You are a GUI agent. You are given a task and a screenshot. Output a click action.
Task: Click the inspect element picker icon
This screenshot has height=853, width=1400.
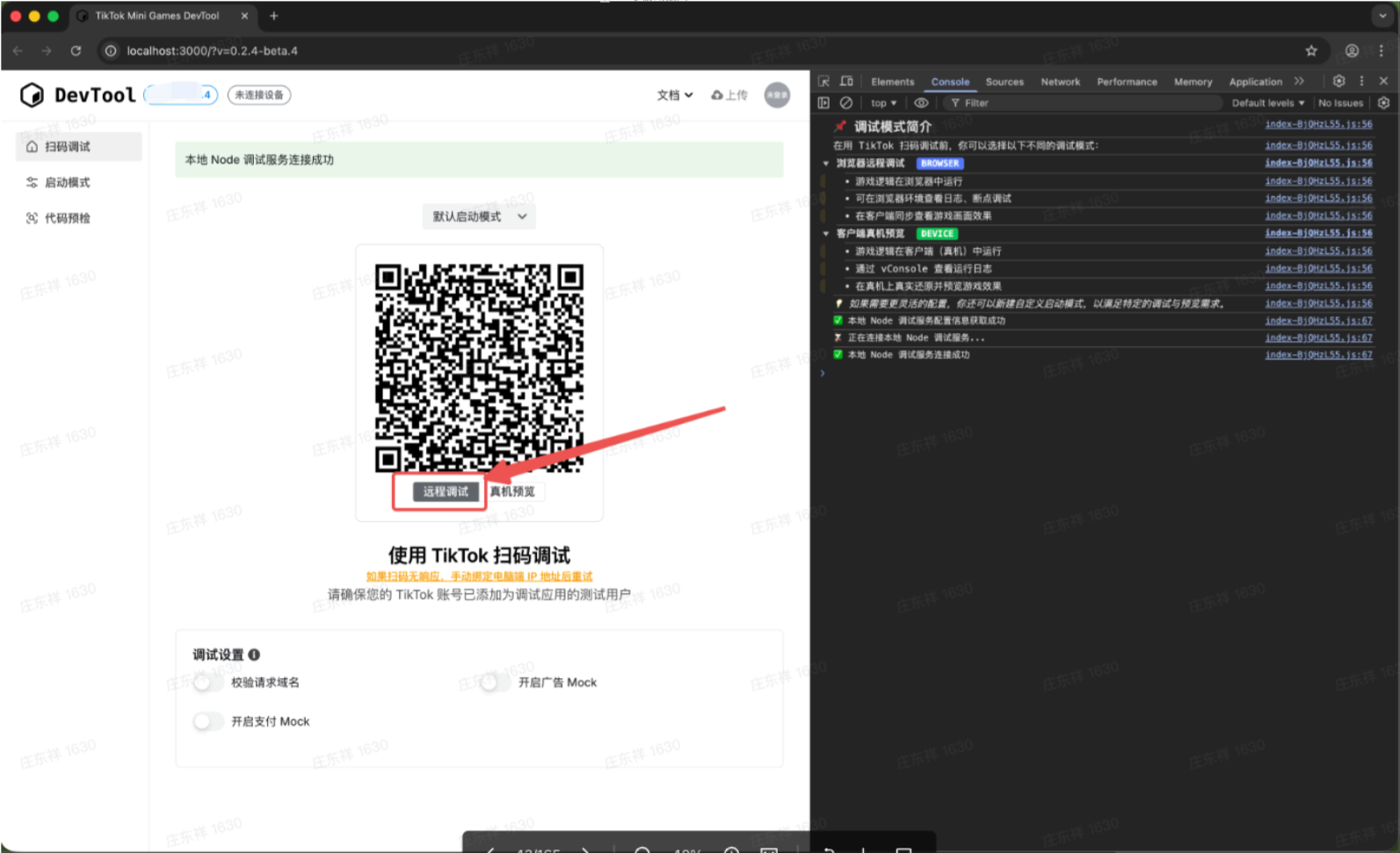click(823, 82)
